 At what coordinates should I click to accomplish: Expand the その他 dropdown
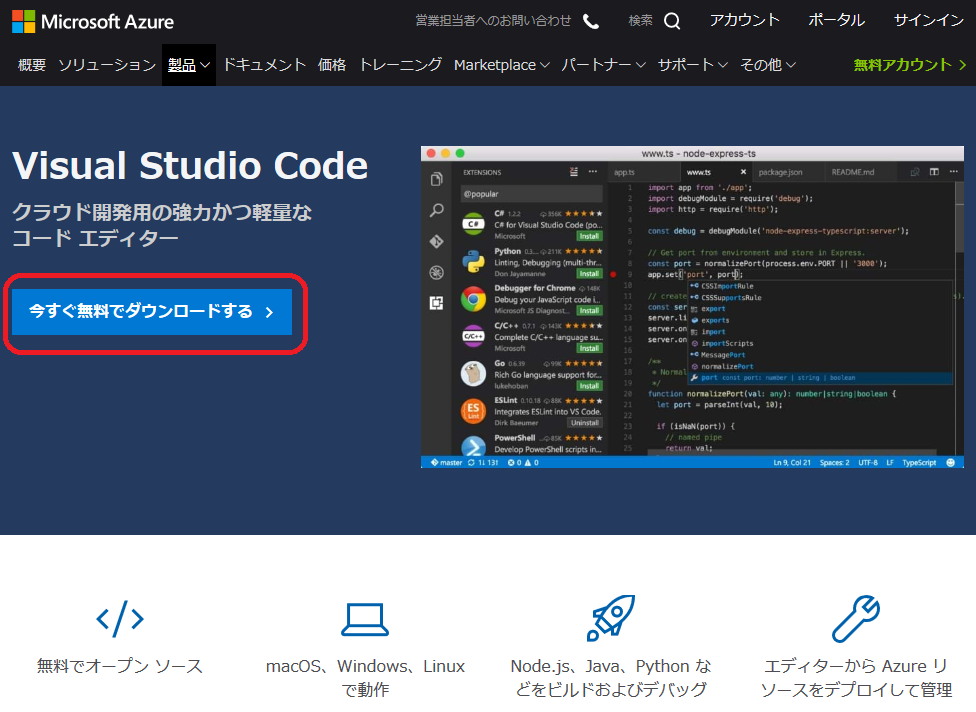[767, 65]
